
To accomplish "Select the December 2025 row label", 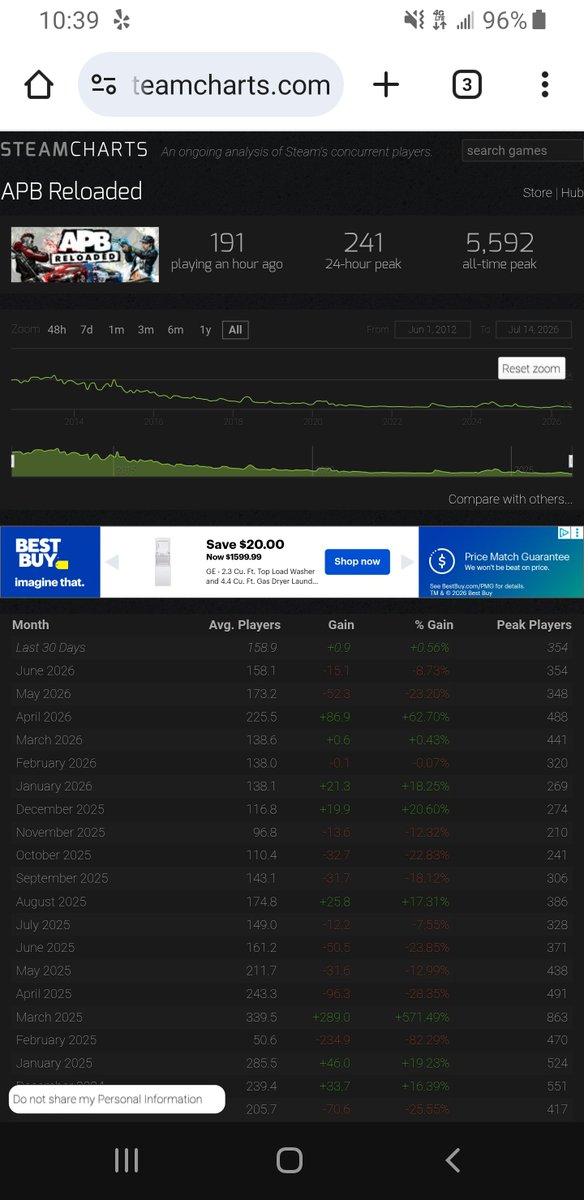I will pyautogui.click(x=60, y=809).
